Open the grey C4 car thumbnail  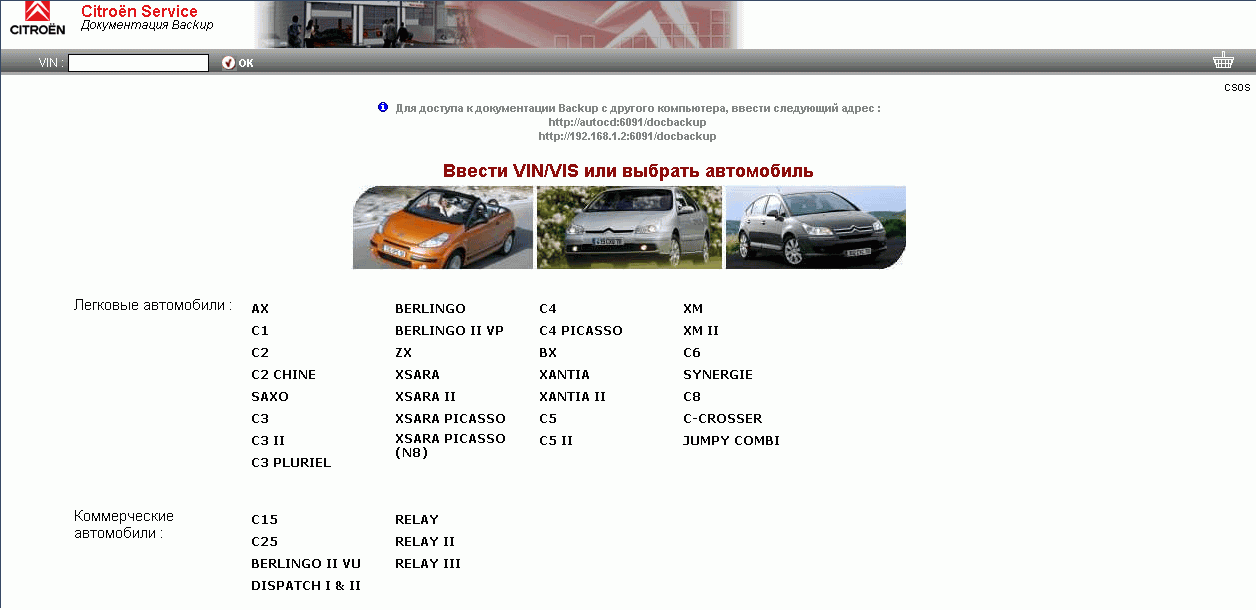tap(815, 227)
